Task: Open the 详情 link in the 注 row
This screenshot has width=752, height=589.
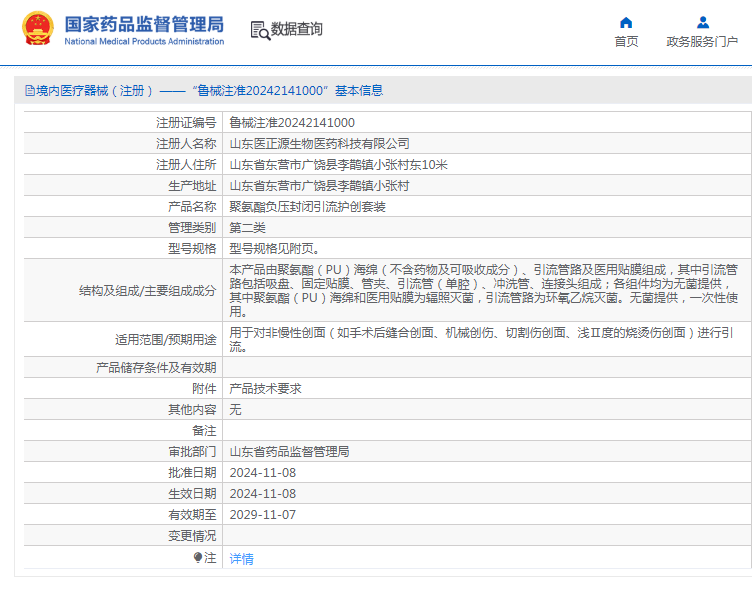Action: (x=241, y=559)
